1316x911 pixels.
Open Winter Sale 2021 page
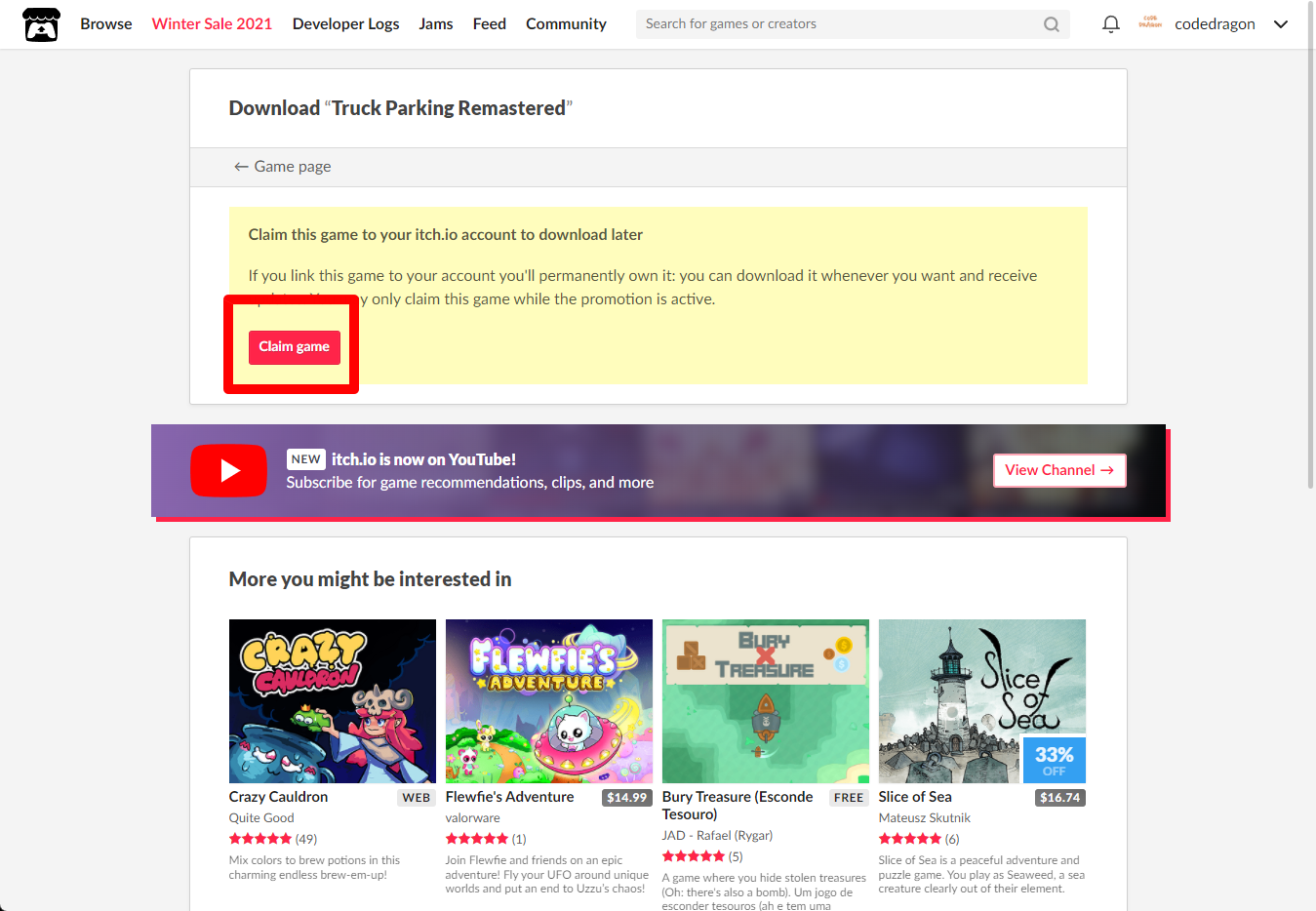(212, 24)
